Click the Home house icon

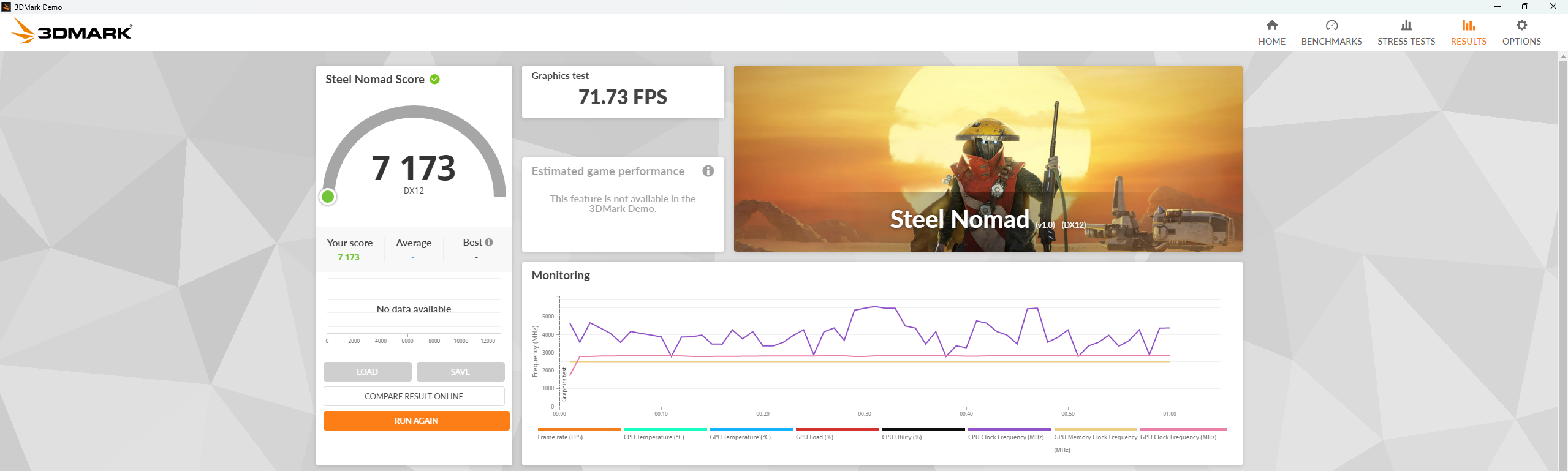(1272, 25)
